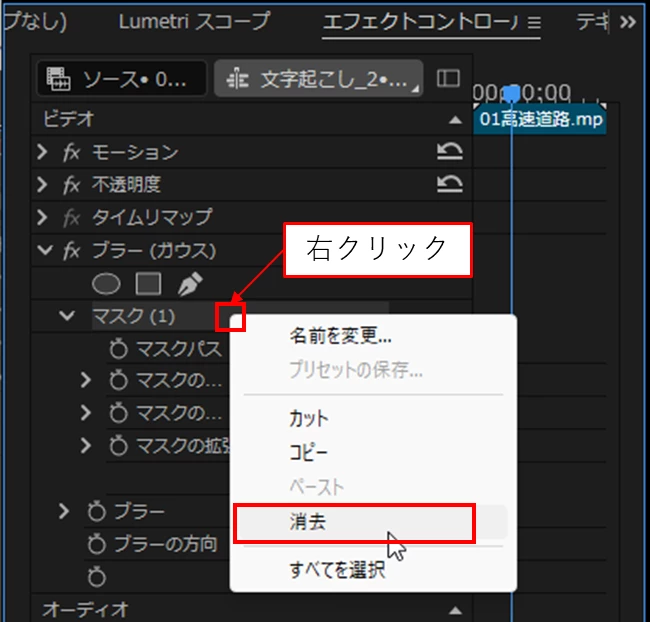Collapse the オーディオ section arrow

(455, 610)
